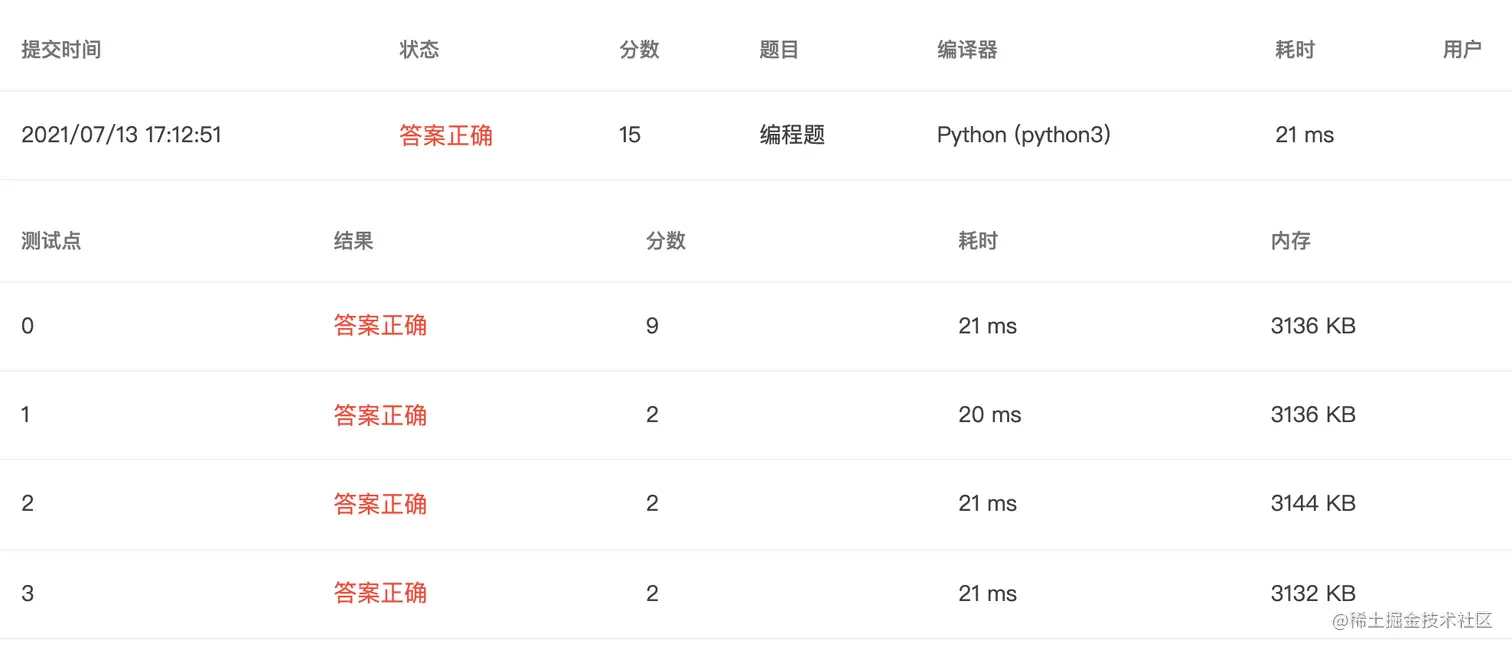1512x650 pixels.
Task: Click the Python (python3) compiler cell
Action: [x=1024, y=135]
